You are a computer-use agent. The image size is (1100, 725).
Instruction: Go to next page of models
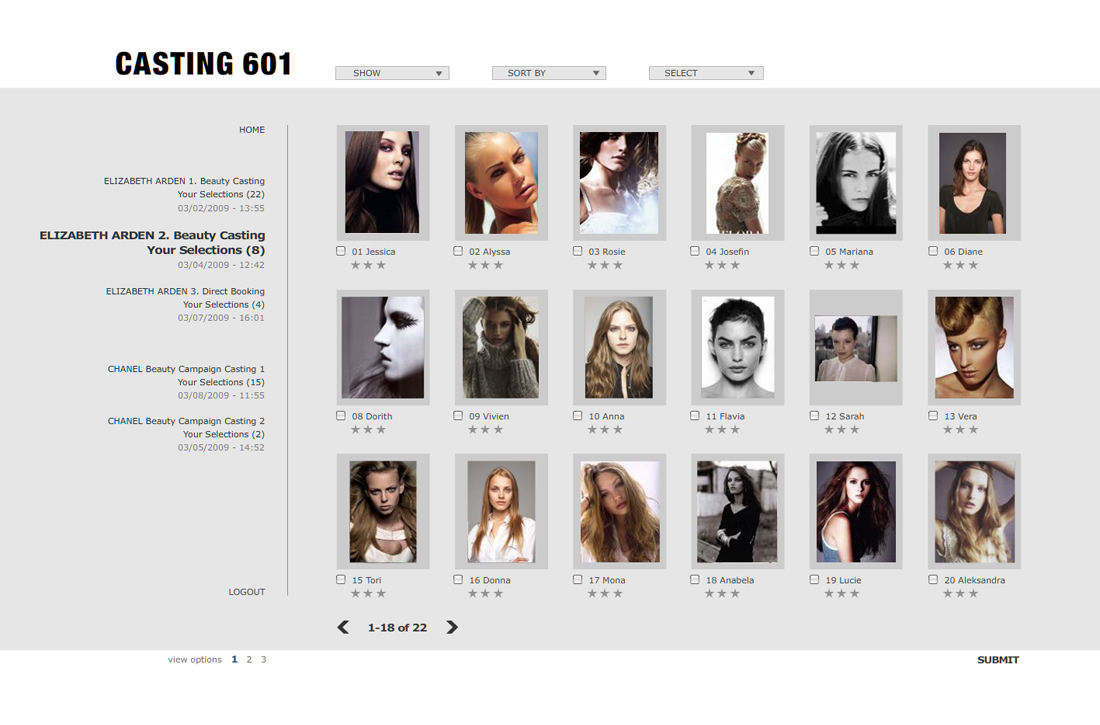[x=452, y=627]
